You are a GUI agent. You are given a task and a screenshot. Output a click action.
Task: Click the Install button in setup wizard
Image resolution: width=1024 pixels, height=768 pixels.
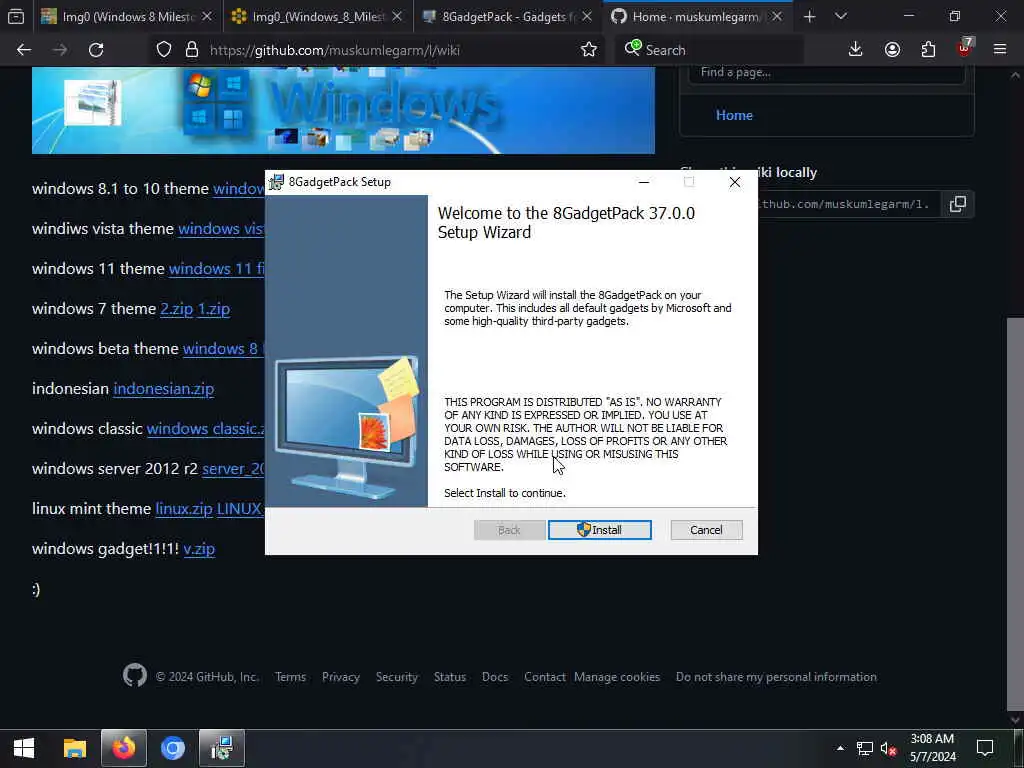click(x=600, y=530)
